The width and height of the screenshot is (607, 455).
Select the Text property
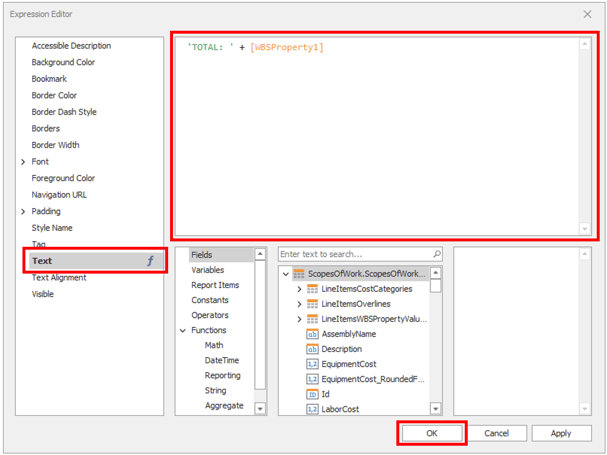[x=95, y=261]
